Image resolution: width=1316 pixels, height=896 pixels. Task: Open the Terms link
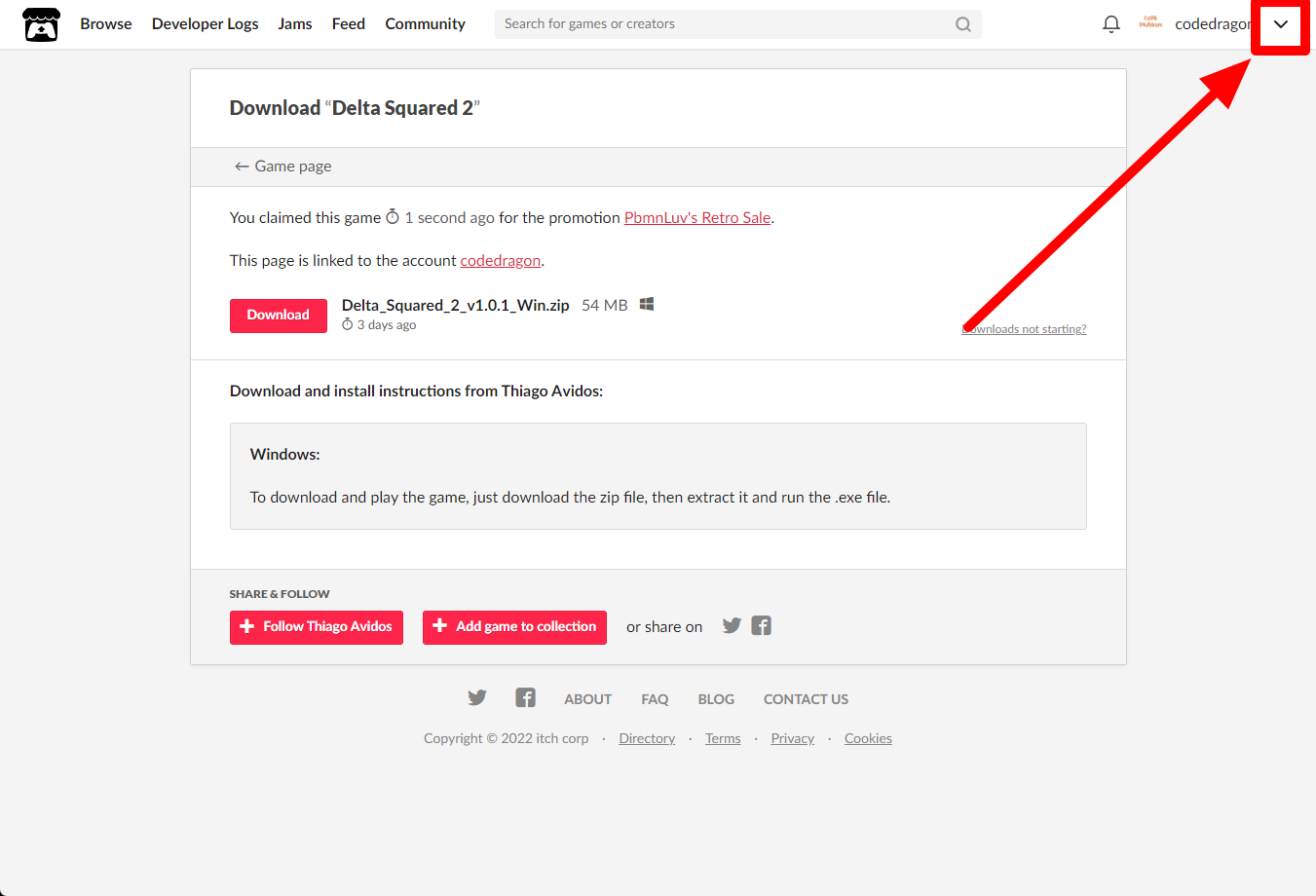coord(723,738)
